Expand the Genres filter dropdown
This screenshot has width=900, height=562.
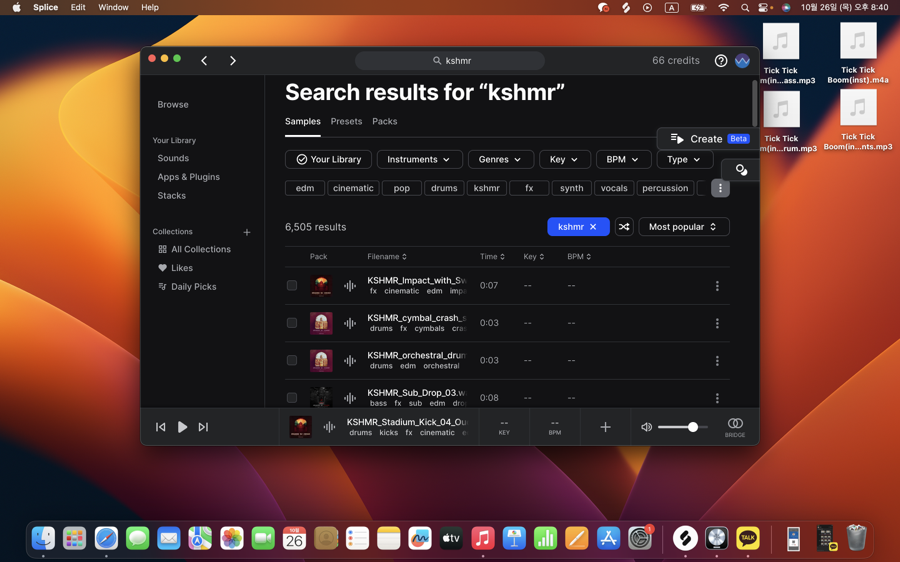[x=501, y=160]
